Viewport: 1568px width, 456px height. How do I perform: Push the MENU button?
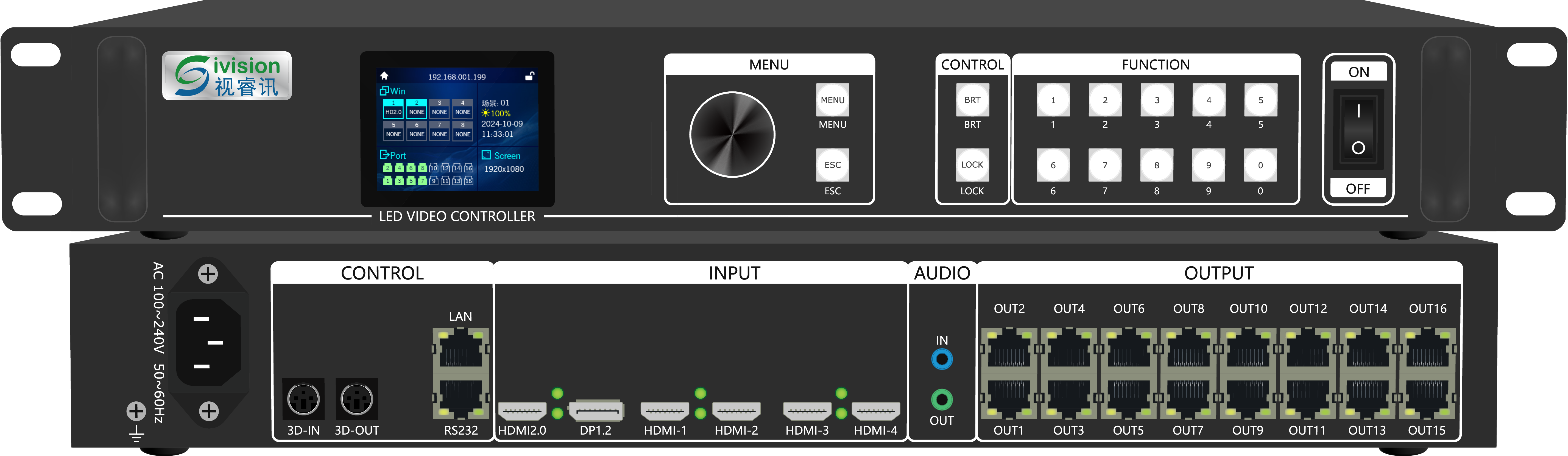click(x=832, y=100)
